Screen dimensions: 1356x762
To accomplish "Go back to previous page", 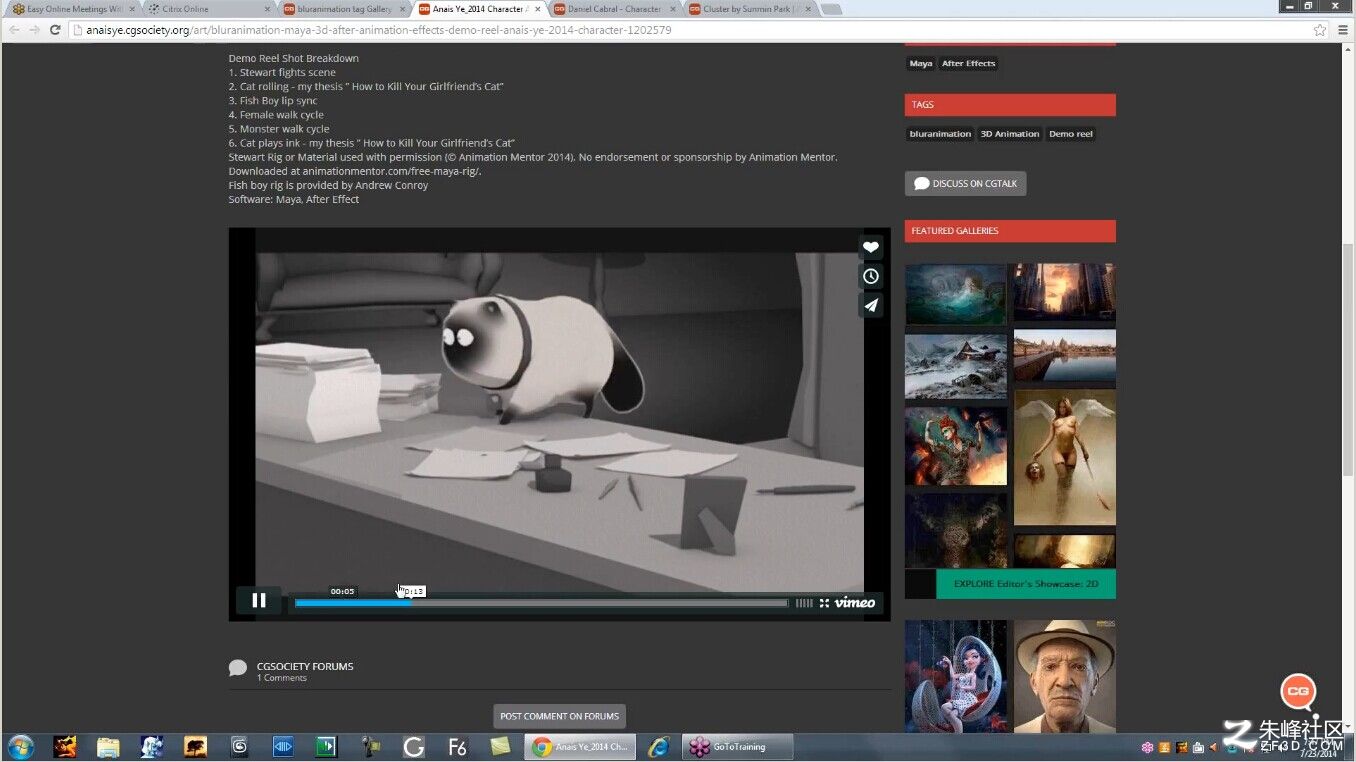I will (14, 30).
